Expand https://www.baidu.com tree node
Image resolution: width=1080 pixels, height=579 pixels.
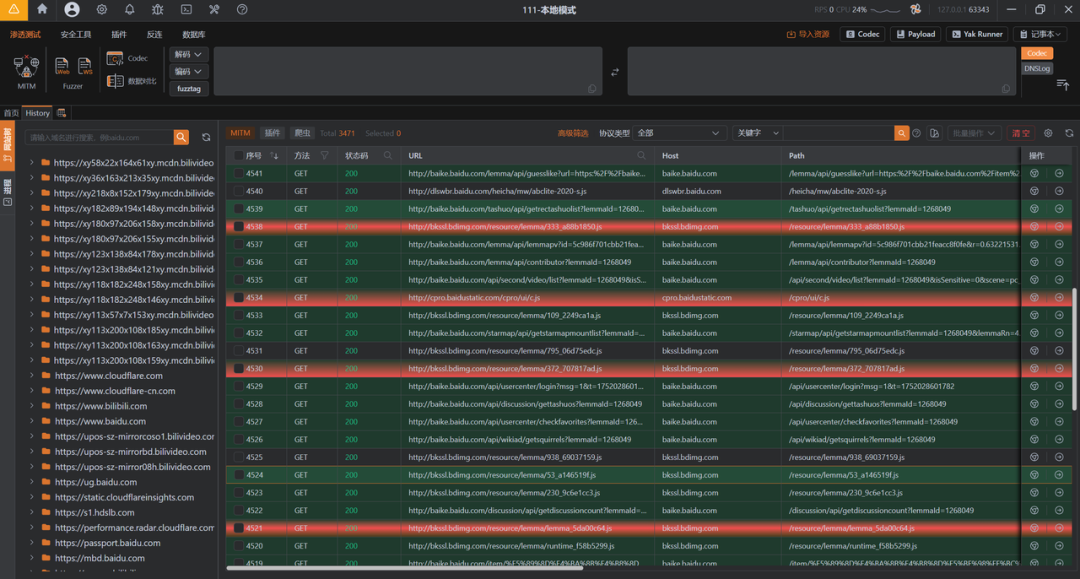click(32, 421)
